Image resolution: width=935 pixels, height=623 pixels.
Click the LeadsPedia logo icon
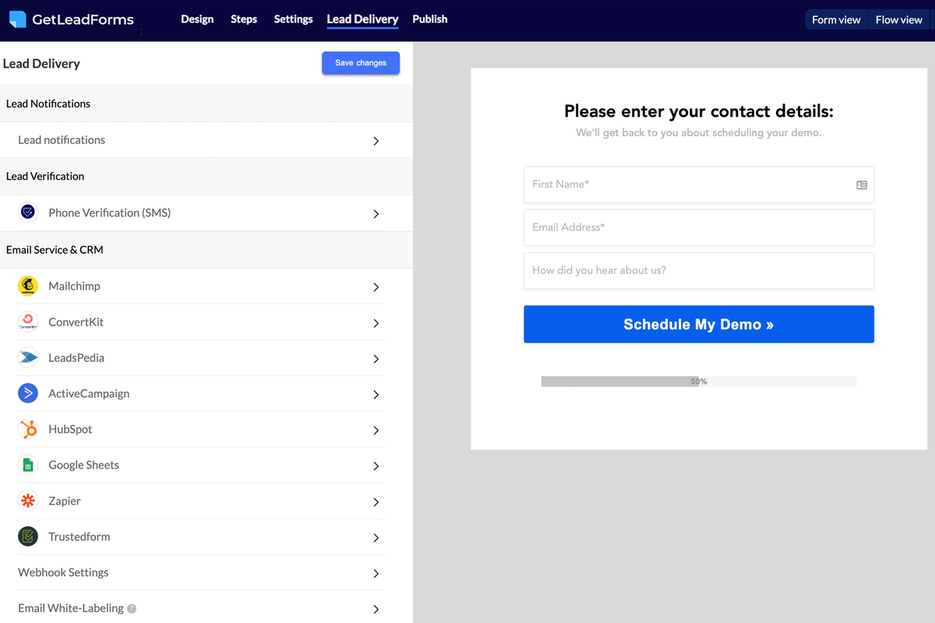(x=28, y=358)
